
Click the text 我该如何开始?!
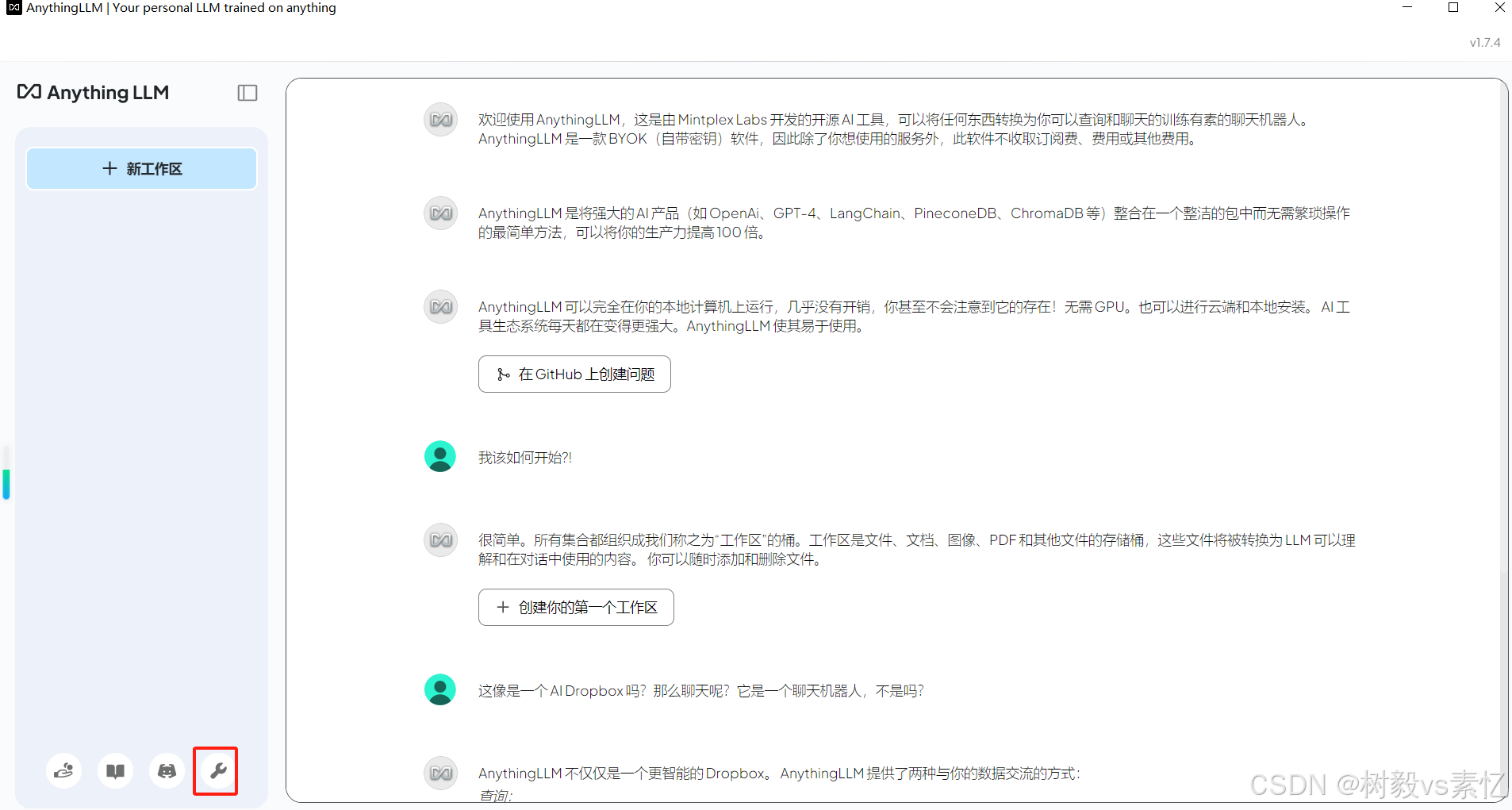[x=525, y=458]
